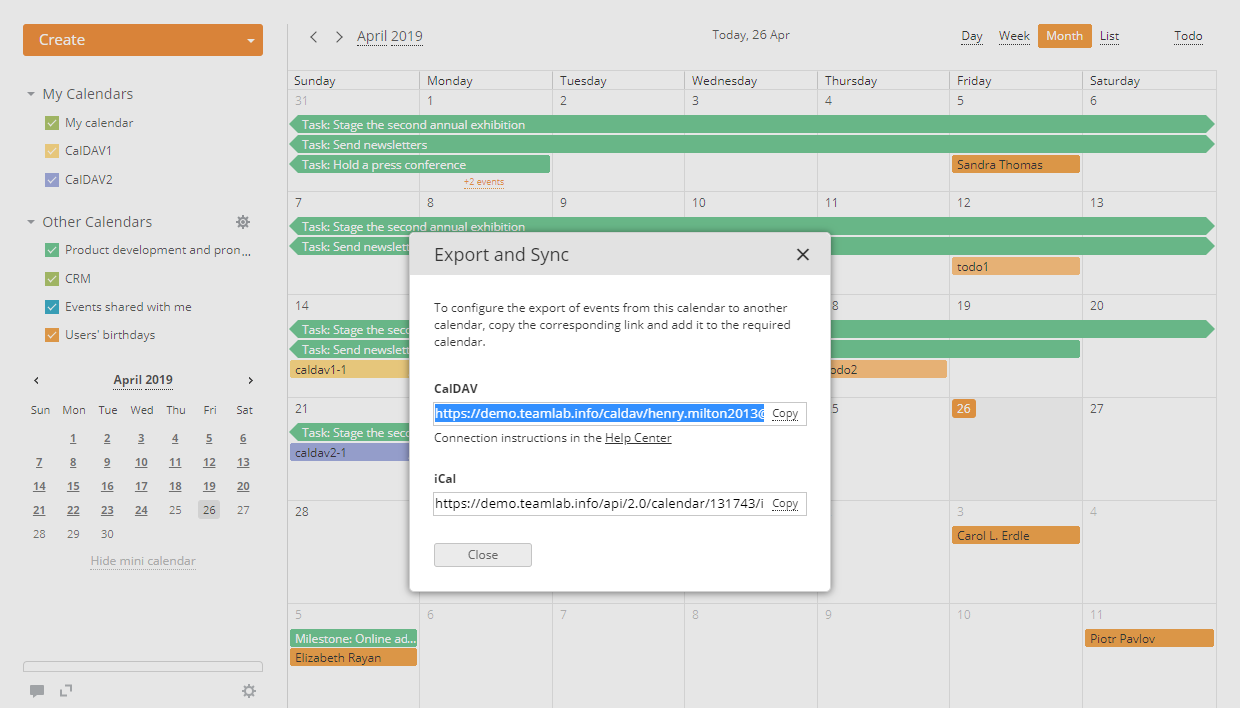Go to previous month with left arrow

pyautogui.click(x=313, y=36)
